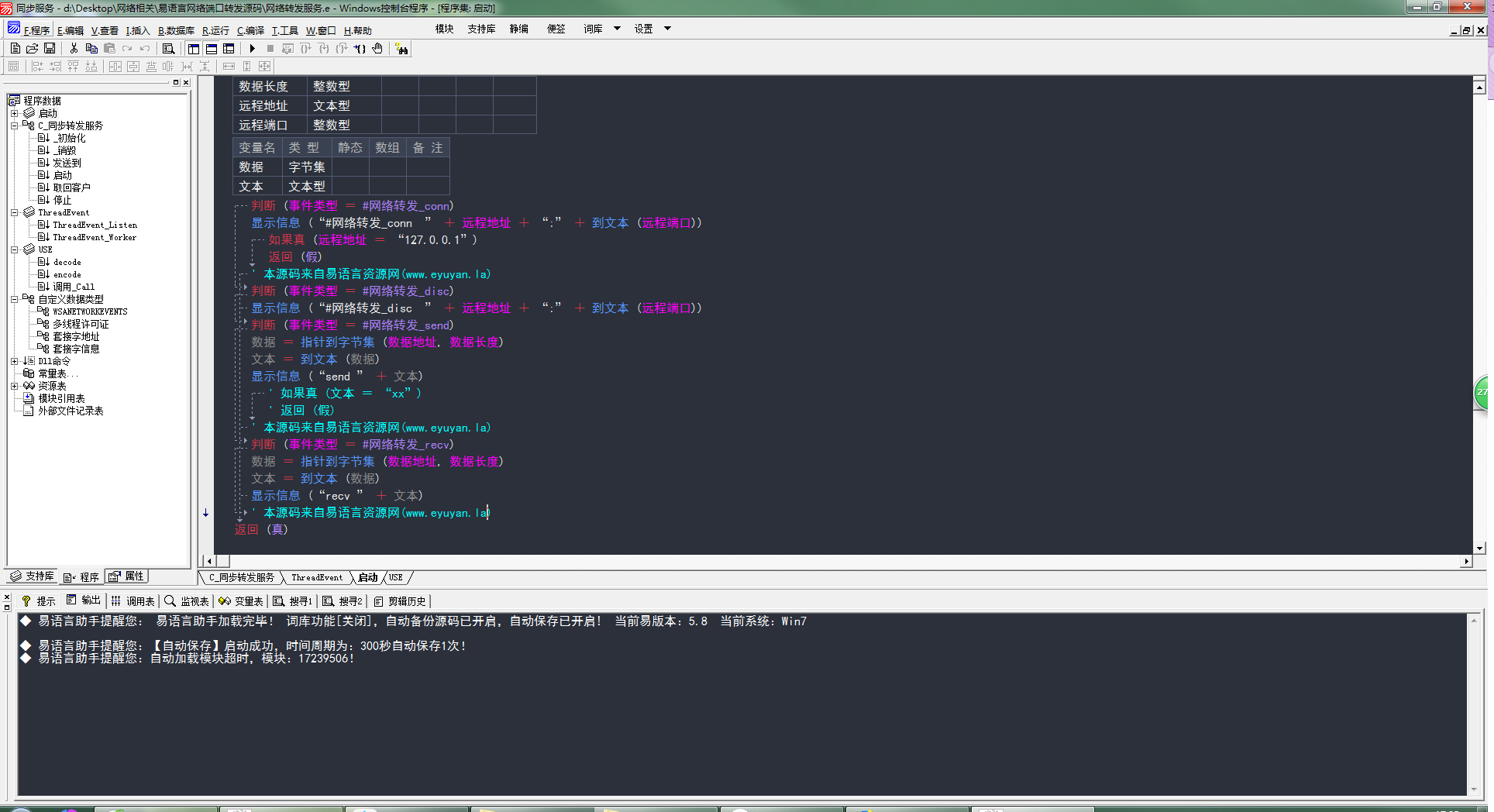This screenshot has width=1494, height=812.
Task: Click the 模块引用表 tree icon
Action: [x=29, y=398]
